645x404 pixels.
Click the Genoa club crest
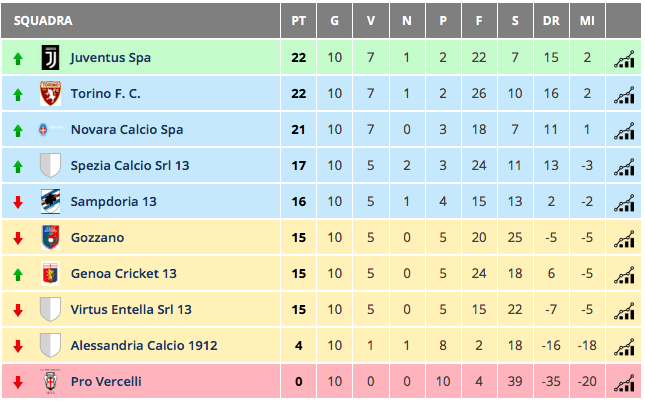50,273
